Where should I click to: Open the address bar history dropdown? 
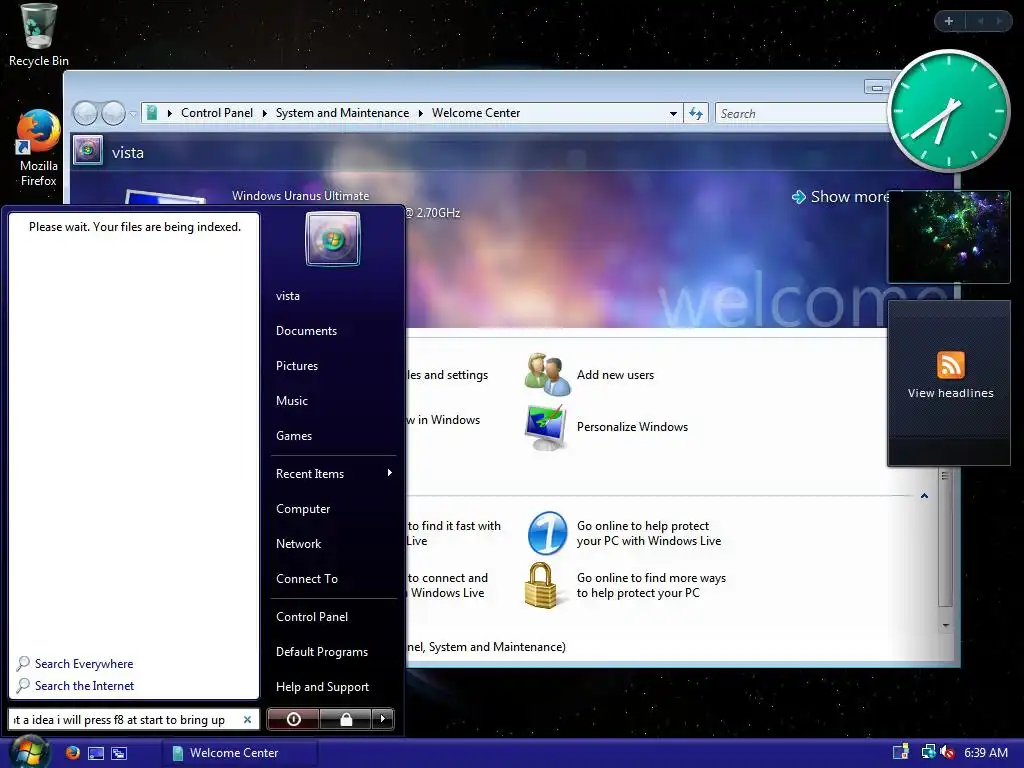(x=673, y=114)
